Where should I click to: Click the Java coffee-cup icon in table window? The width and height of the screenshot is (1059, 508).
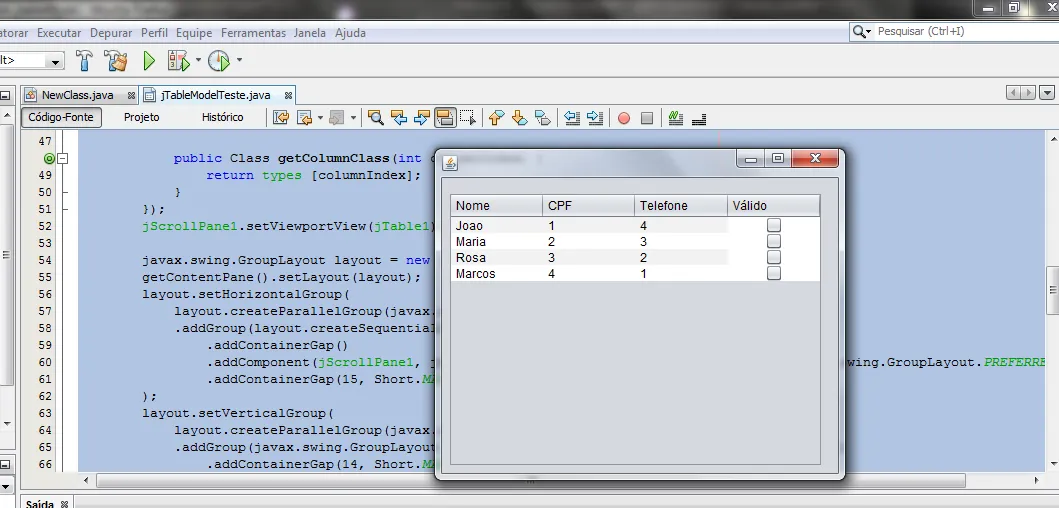(x=450, y=163)
